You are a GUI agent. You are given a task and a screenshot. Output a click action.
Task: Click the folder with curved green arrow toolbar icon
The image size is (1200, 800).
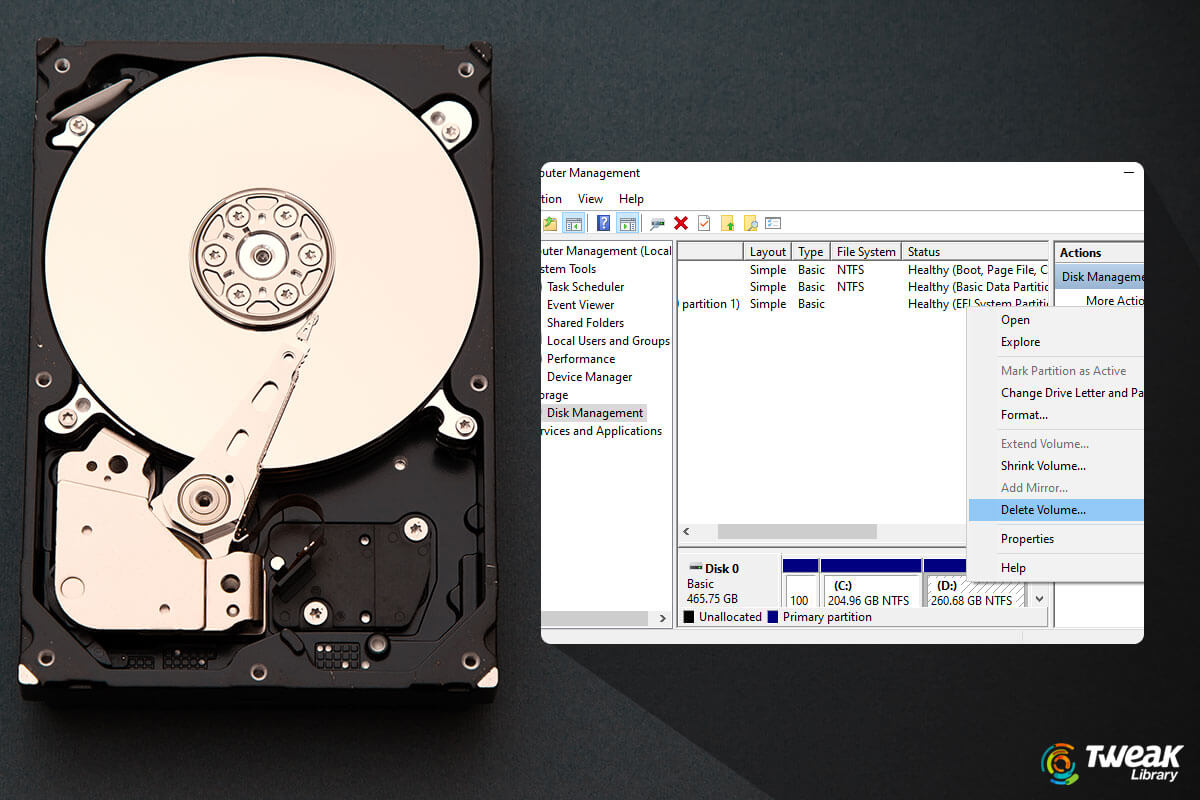550,222
